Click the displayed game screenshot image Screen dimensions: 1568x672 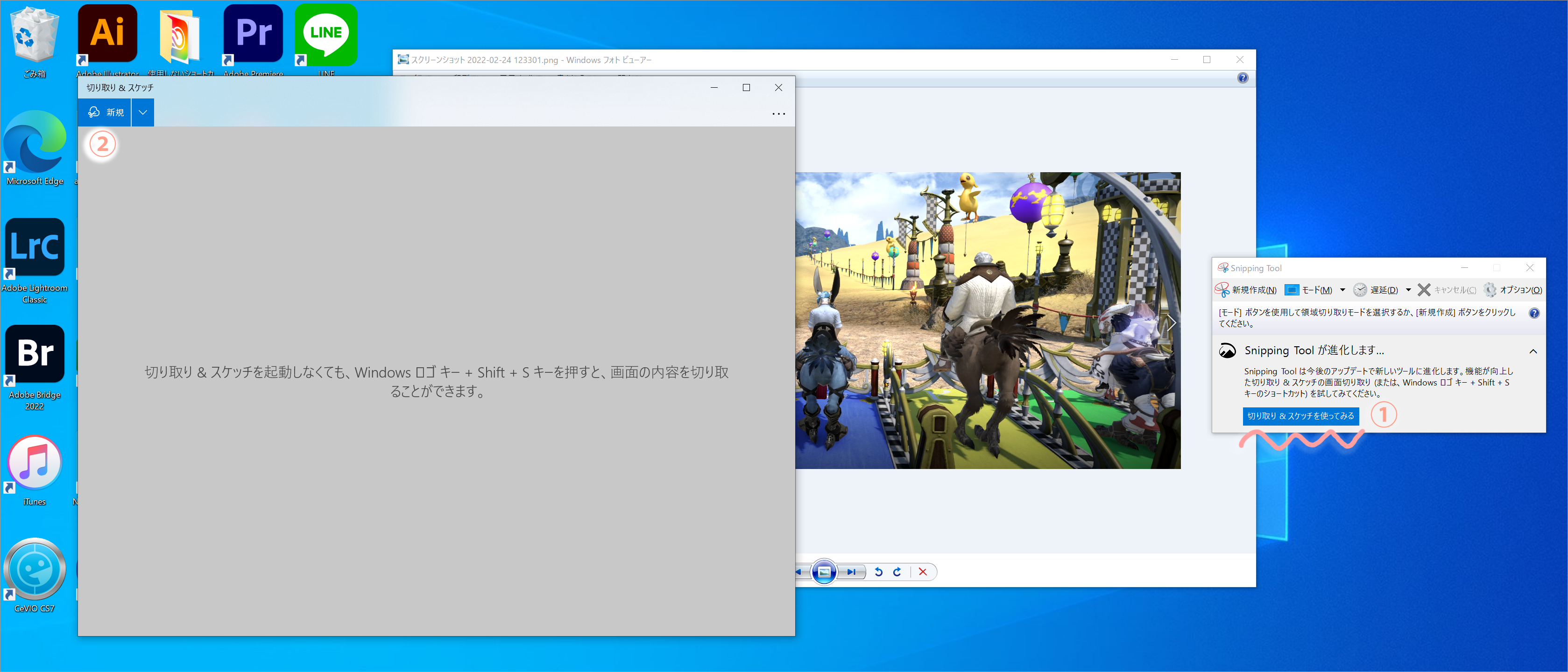(x=987, y=320)
